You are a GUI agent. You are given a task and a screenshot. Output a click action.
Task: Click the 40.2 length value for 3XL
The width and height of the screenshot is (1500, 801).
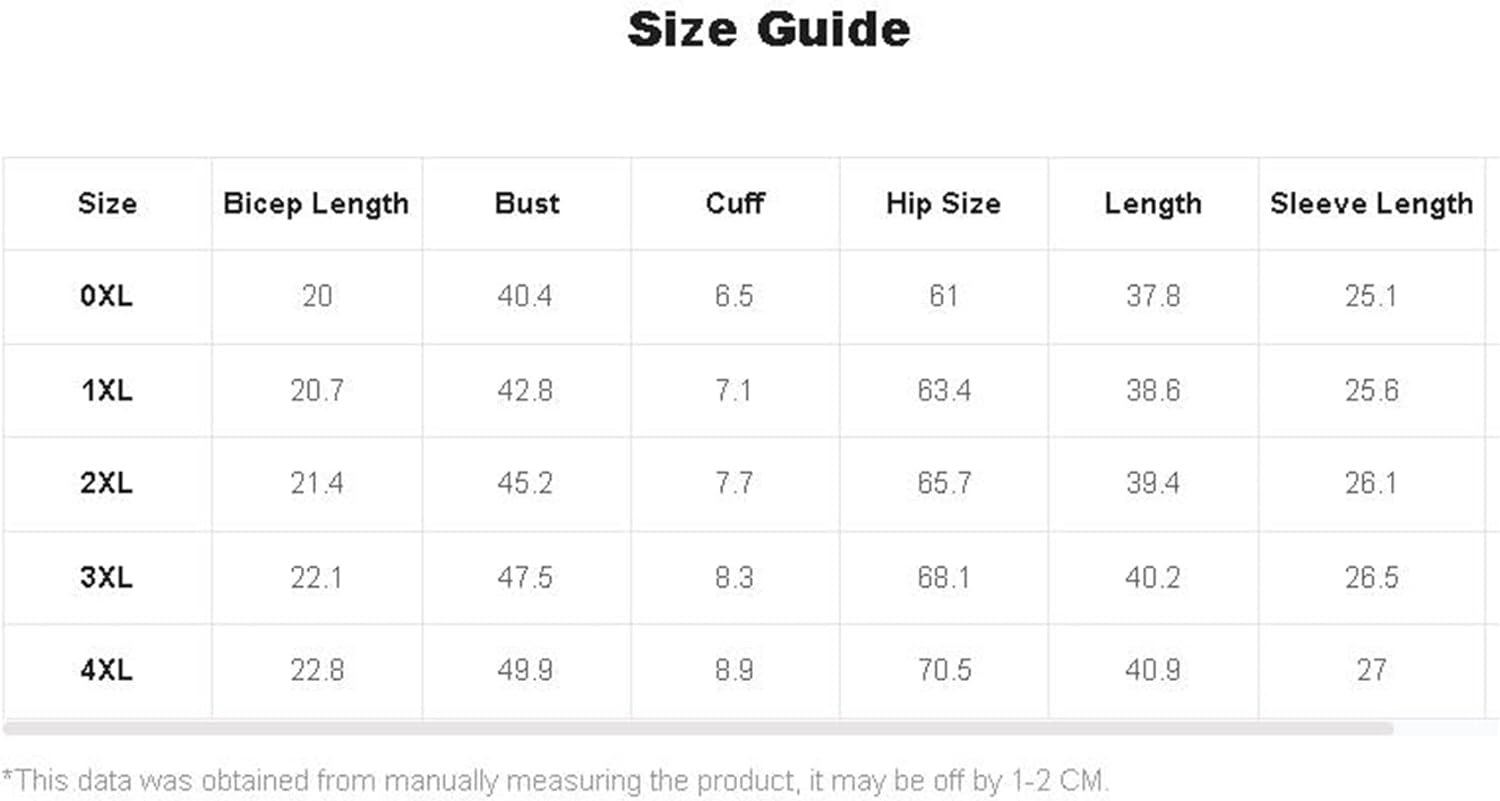pos(1152,578)
